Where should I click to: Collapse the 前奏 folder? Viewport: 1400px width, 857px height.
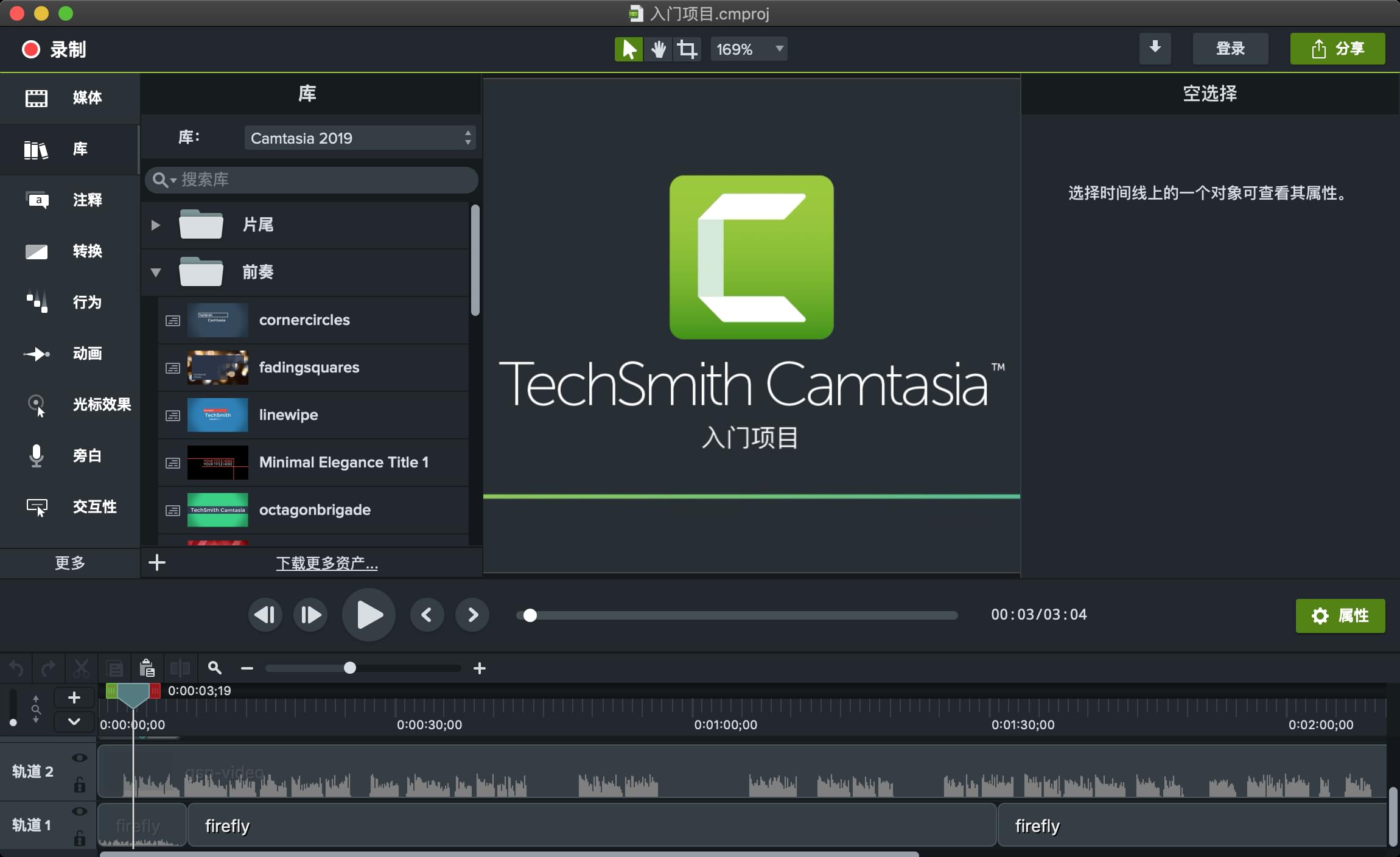pos(156,272)
